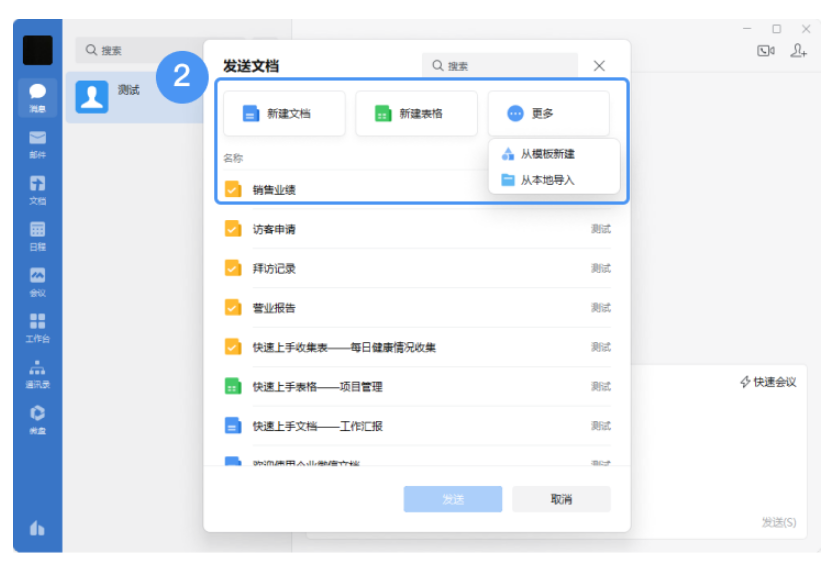Open the 日程 (Calendar) sidebar icon
Image resolution: width=836 pixels, height=571 pixels.
pyautogui.click(x=37, y=235)
